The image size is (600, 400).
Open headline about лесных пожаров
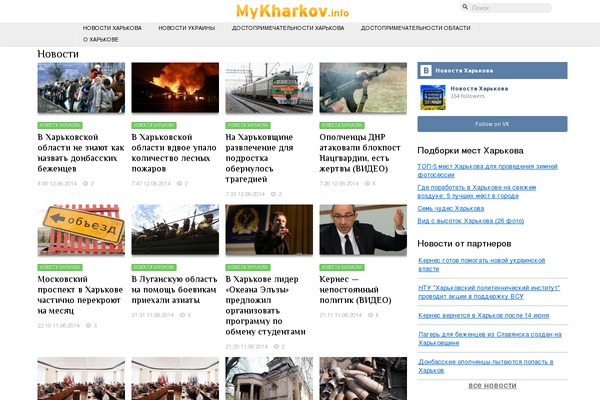click(174, 153)
